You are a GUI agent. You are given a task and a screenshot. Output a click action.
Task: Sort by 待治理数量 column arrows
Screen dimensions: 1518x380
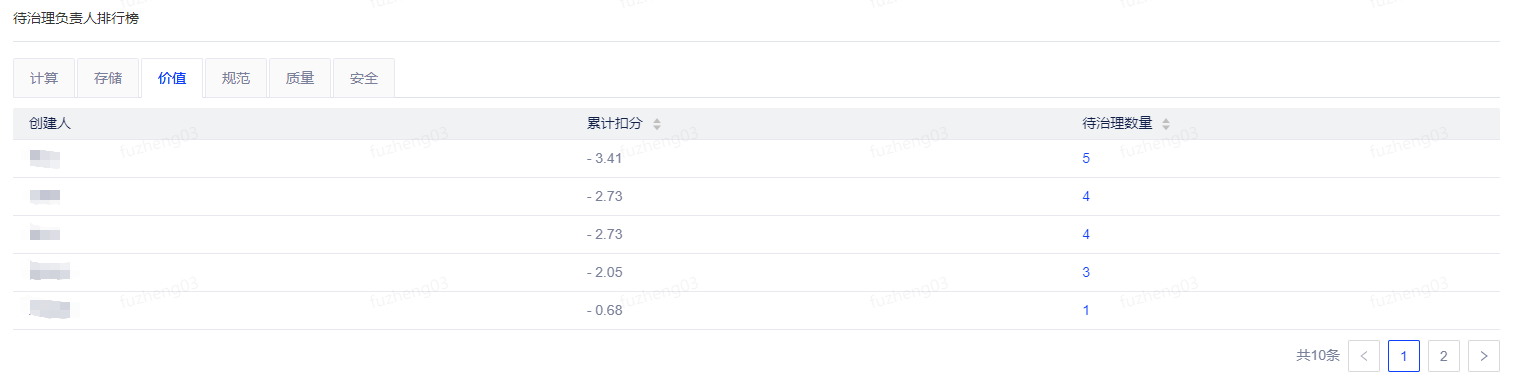[x=1166, y=124]
